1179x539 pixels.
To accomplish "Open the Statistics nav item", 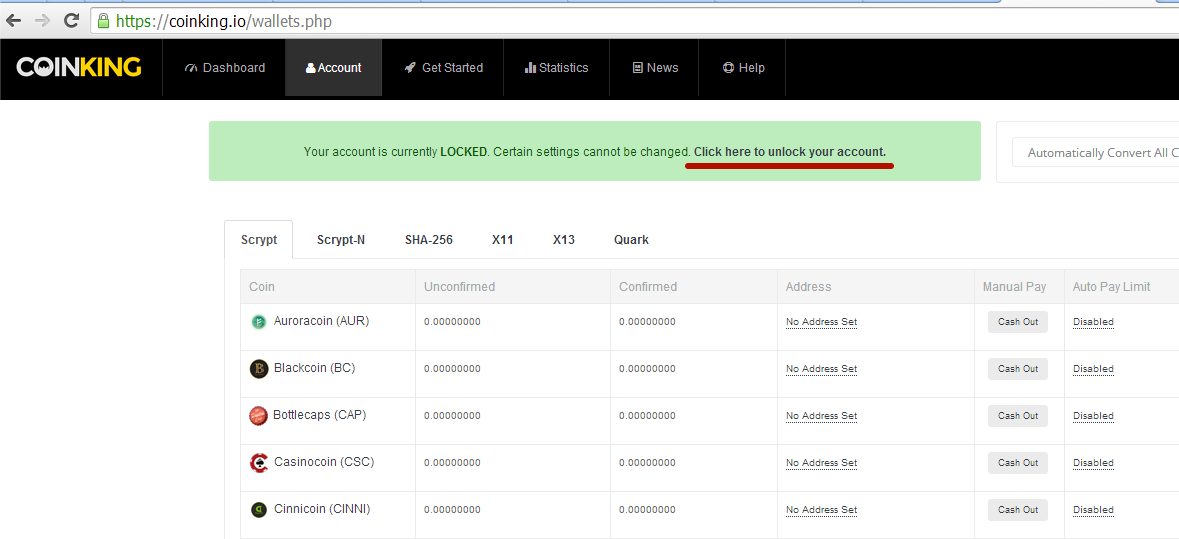I will tap(556, 68).
